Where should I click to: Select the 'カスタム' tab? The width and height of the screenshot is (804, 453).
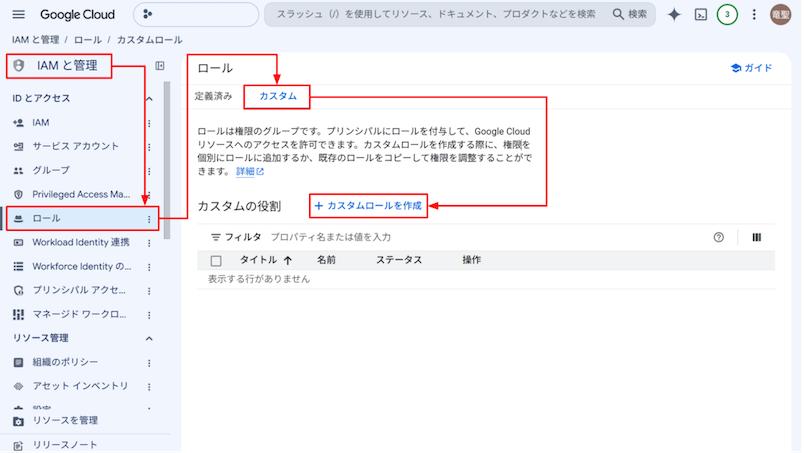(x=277, y=96)
